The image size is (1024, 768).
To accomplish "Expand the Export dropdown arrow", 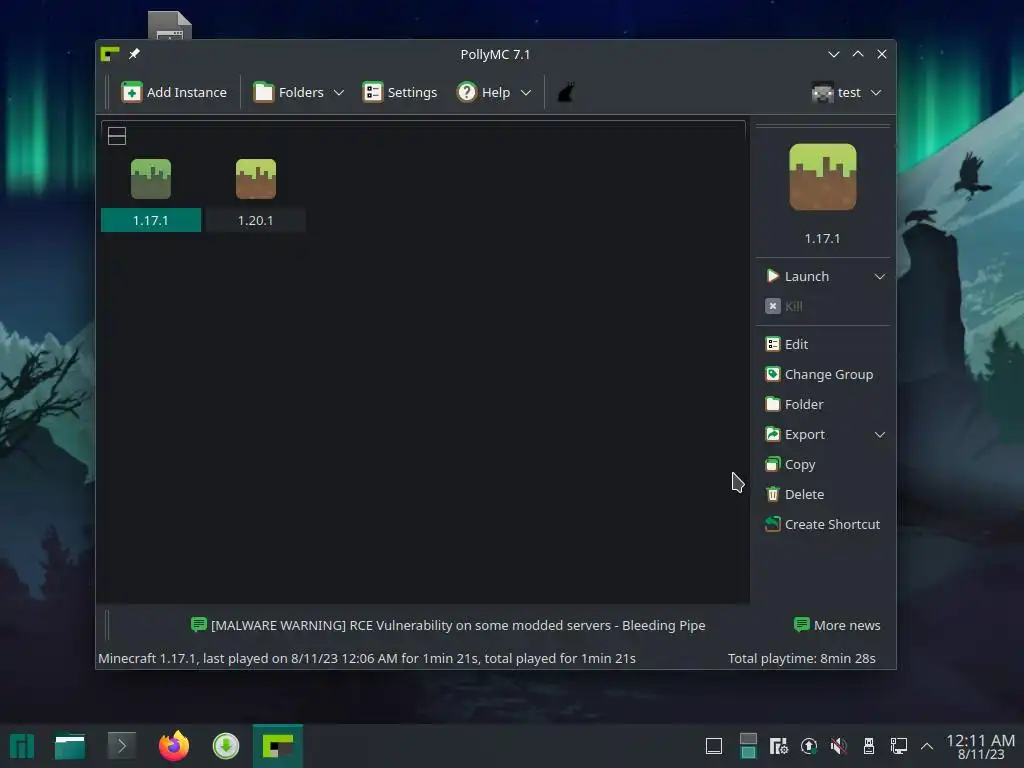I will pos(880,434).
